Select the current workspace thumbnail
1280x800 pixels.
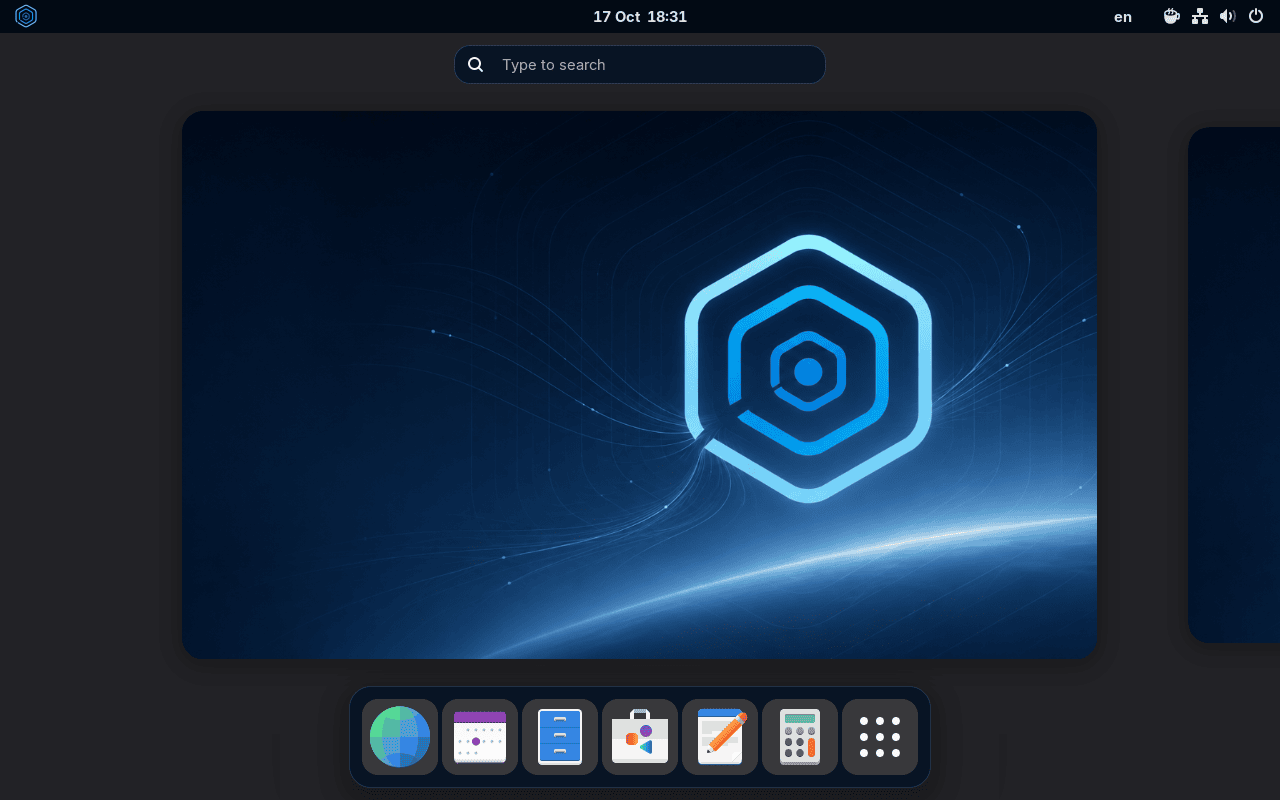click(x=640, y=385)
